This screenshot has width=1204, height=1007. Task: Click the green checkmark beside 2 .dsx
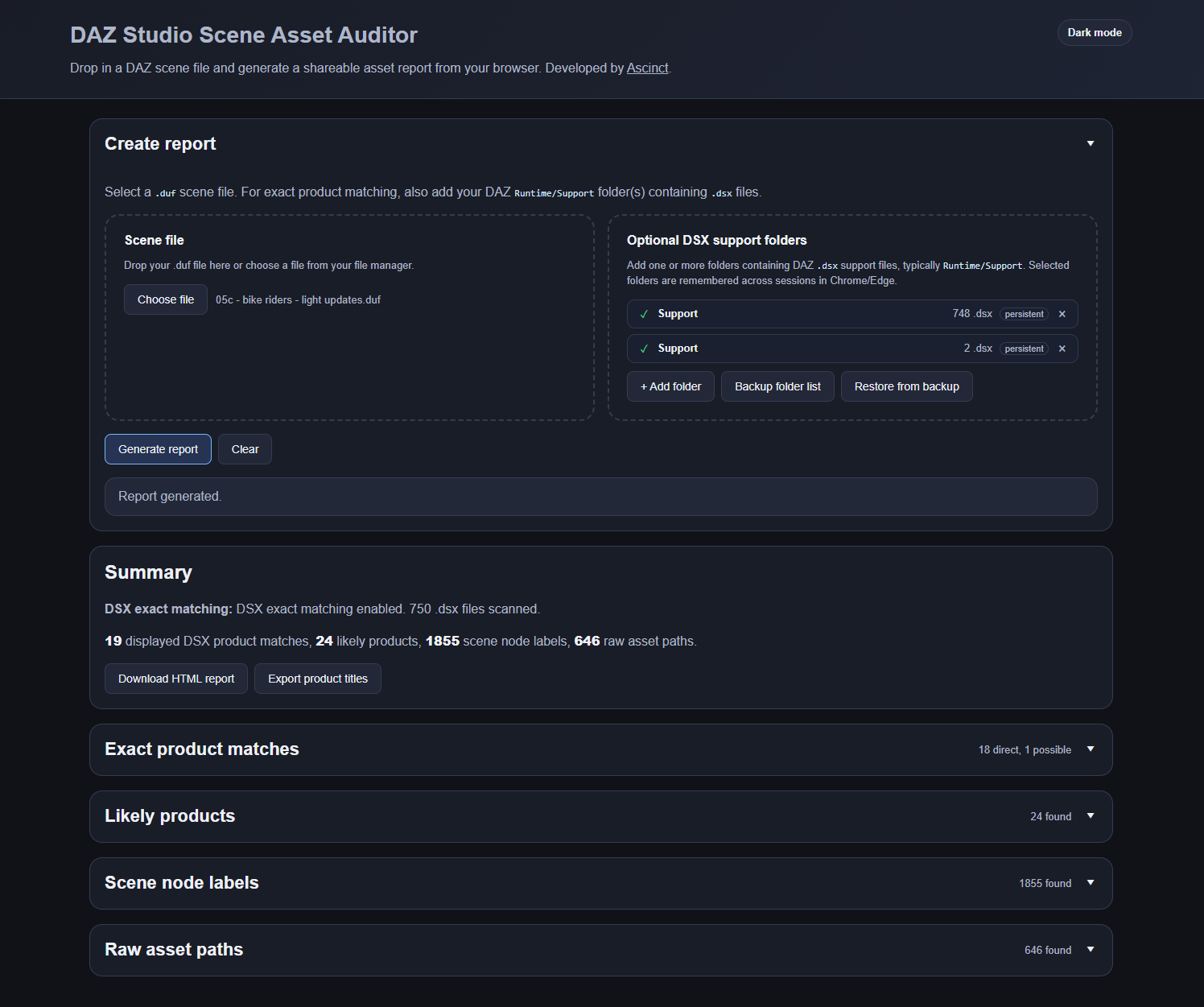click(644, 349)
